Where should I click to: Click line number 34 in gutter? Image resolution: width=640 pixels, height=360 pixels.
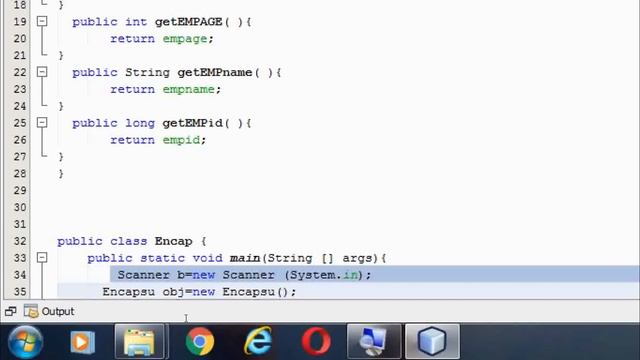[20, 275]
